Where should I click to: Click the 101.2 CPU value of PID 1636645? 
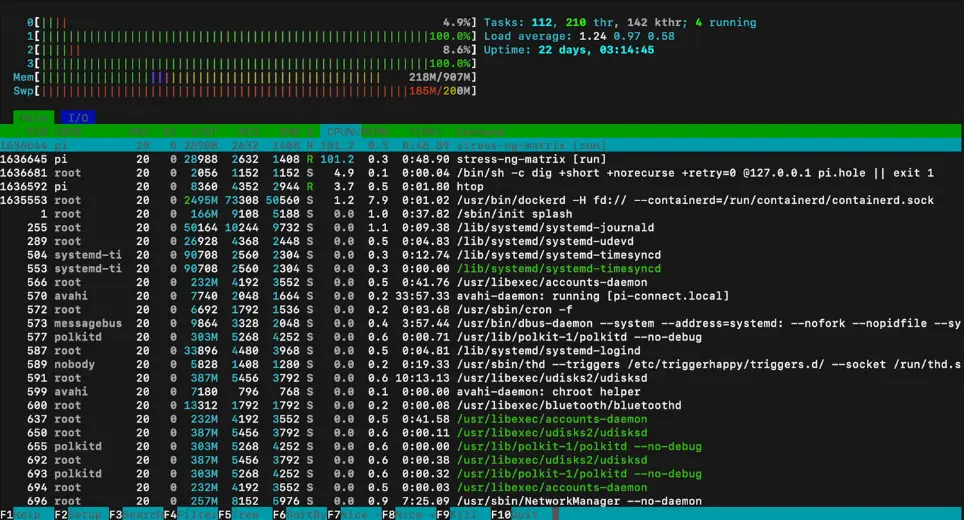[337, 159]
